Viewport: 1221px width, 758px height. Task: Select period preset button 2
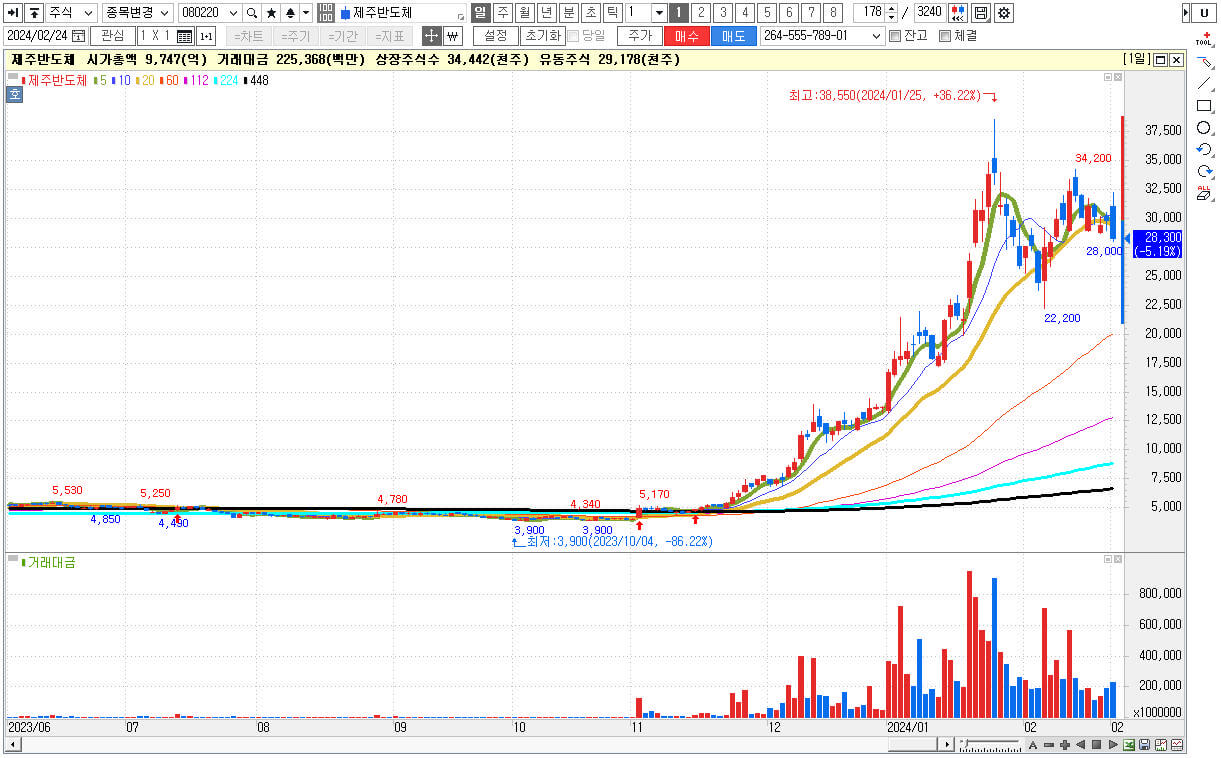(701, 13)
